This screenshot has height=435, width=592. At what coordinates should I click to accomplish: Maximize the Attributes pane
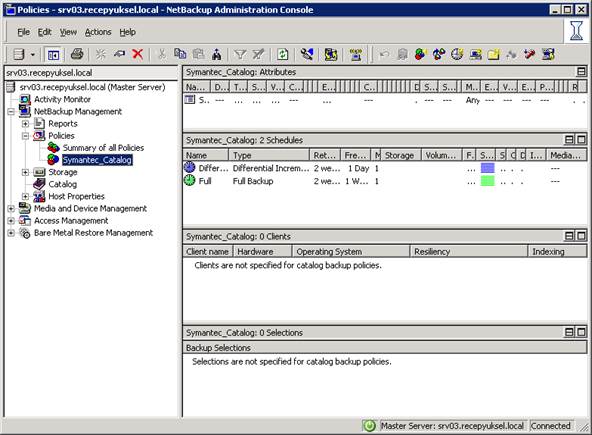tap(581, 71)
